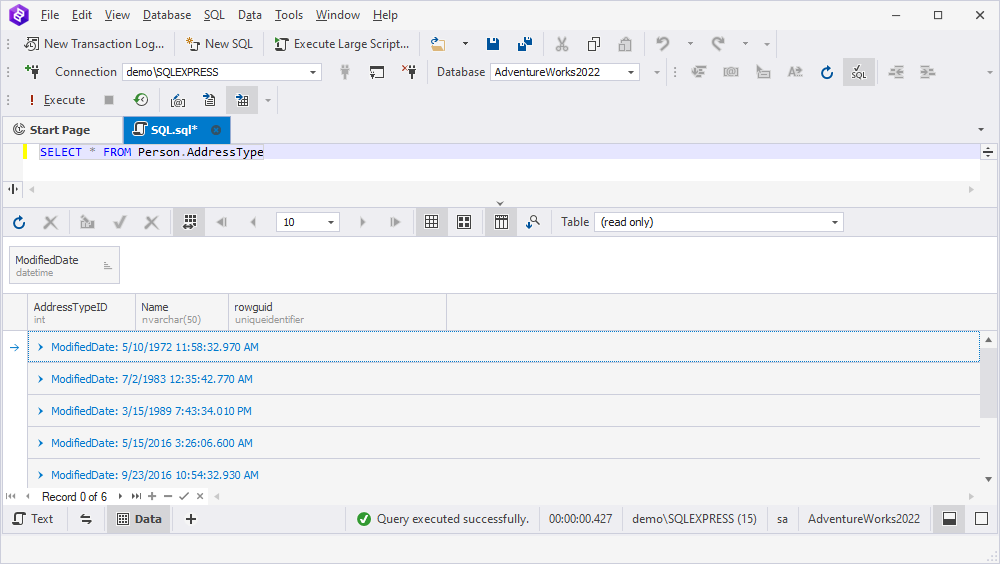Click the increase indent icon
Viewport: 1000px width, 564px height.
[x=927, y=72]
